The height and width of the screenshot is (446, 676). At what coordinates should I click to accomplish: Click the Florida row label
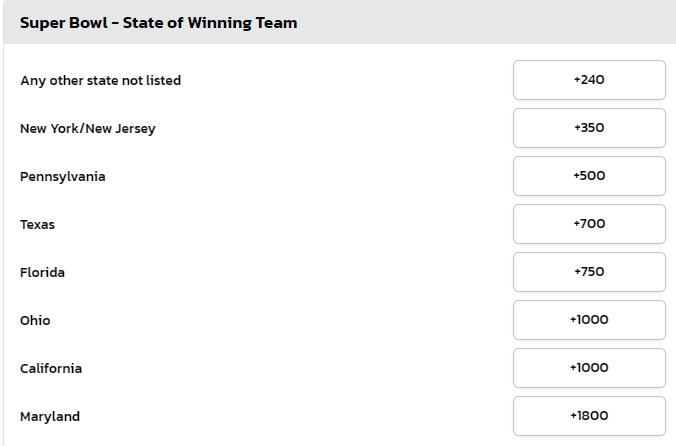(x=42, y=272)
